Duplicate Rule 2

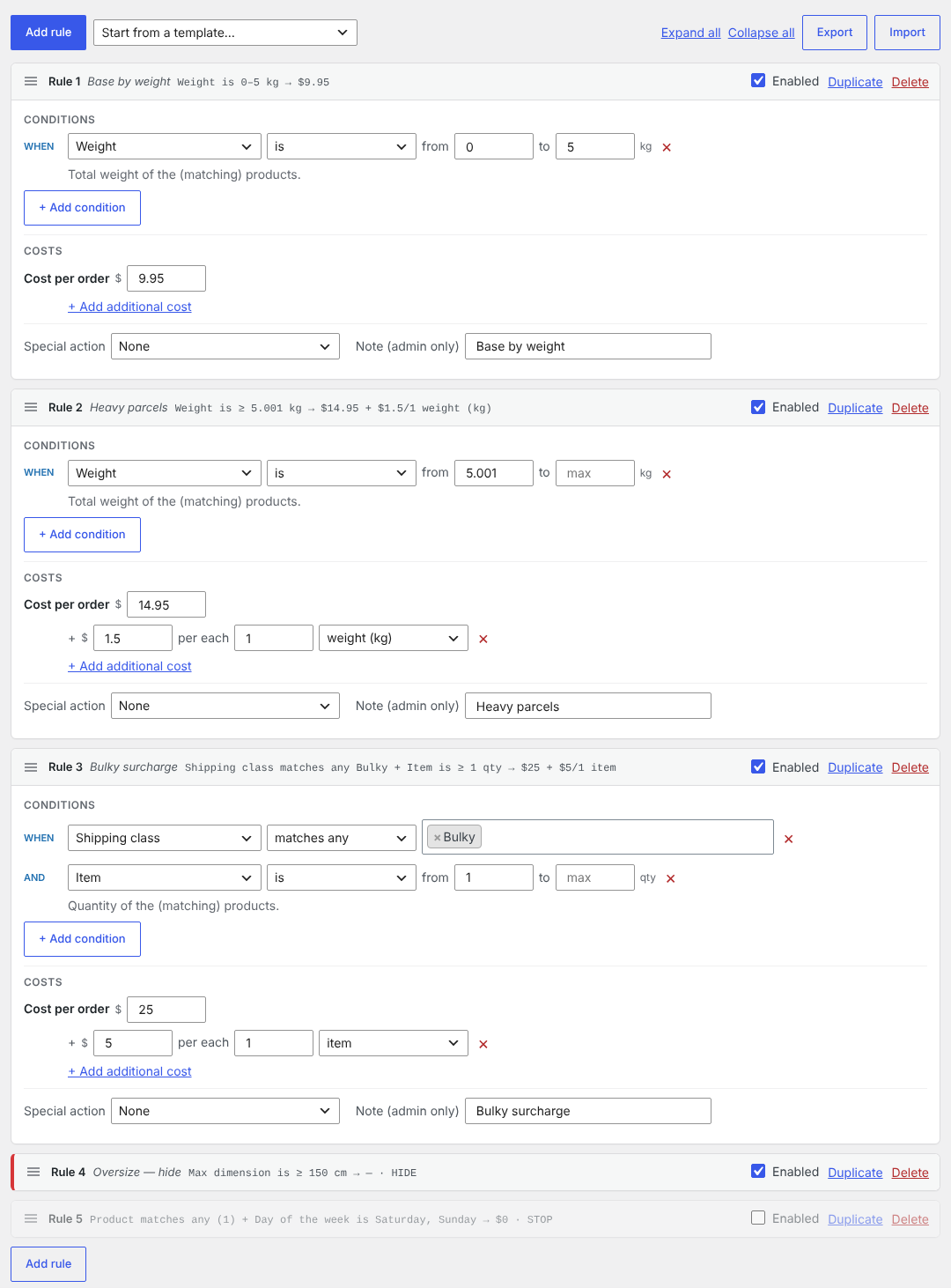tap(855, 408)
